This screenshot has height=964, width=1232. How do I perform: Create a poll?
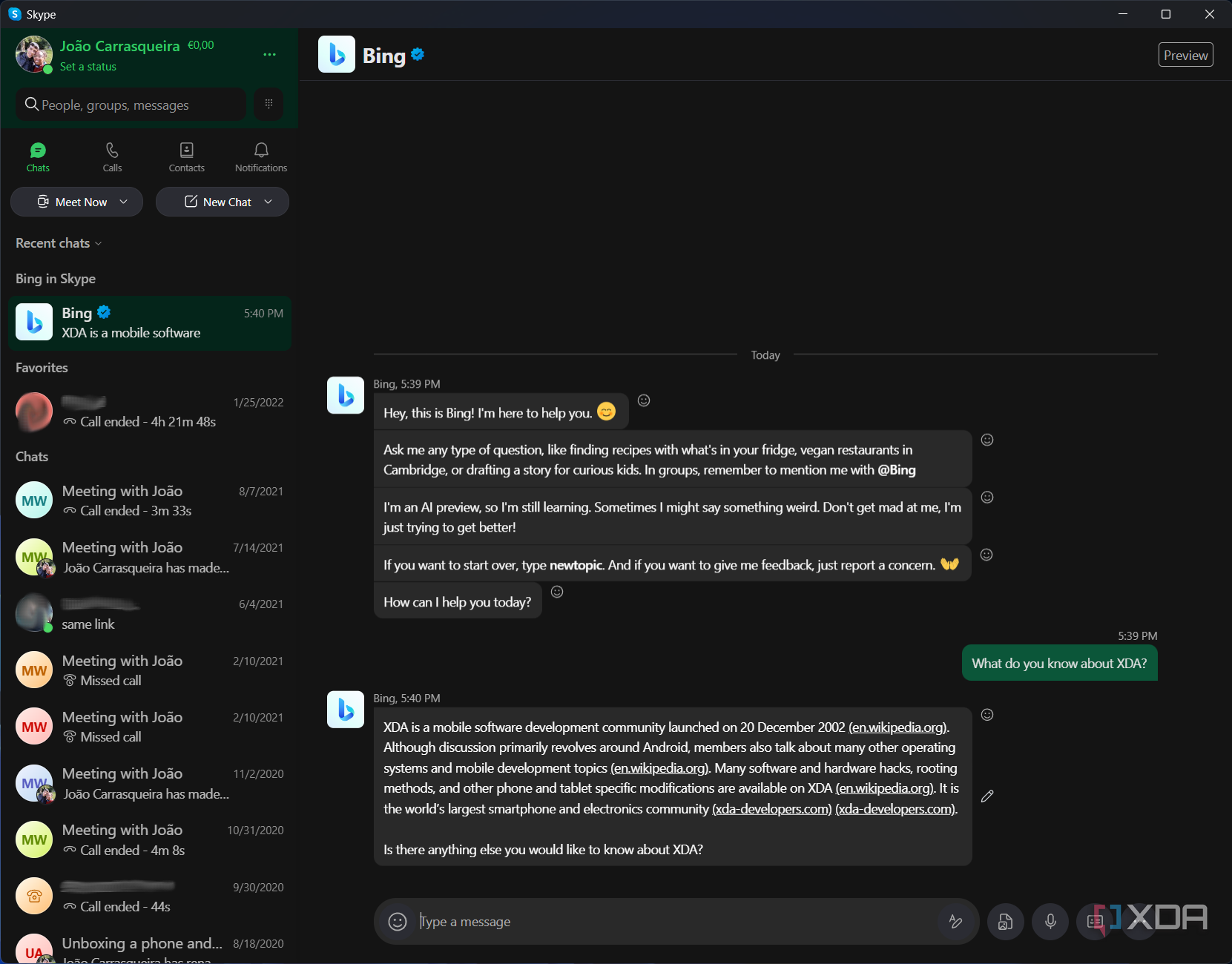point(1095,921)
